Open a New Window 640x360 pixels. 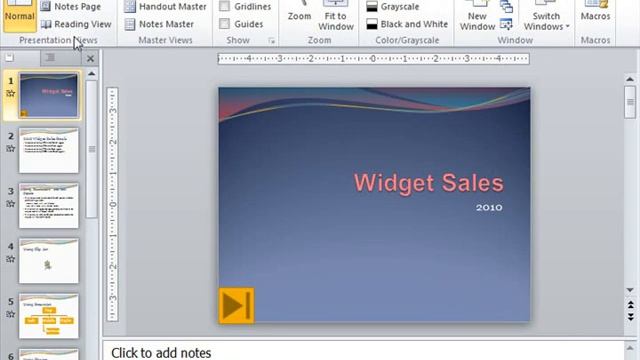(x=477, y=16)
